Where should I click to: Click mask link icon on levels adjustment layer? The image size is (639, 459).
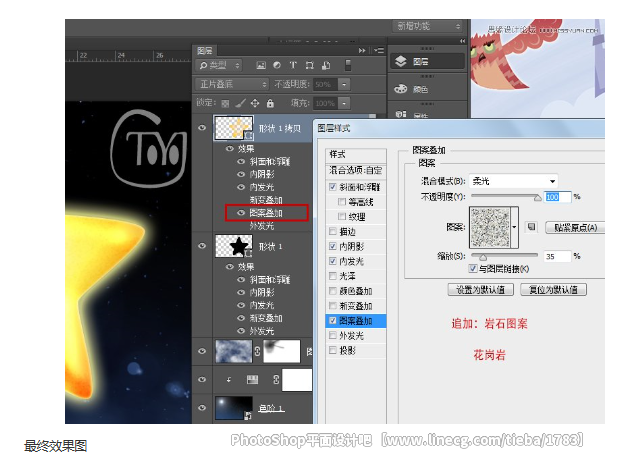coord(276,380)
